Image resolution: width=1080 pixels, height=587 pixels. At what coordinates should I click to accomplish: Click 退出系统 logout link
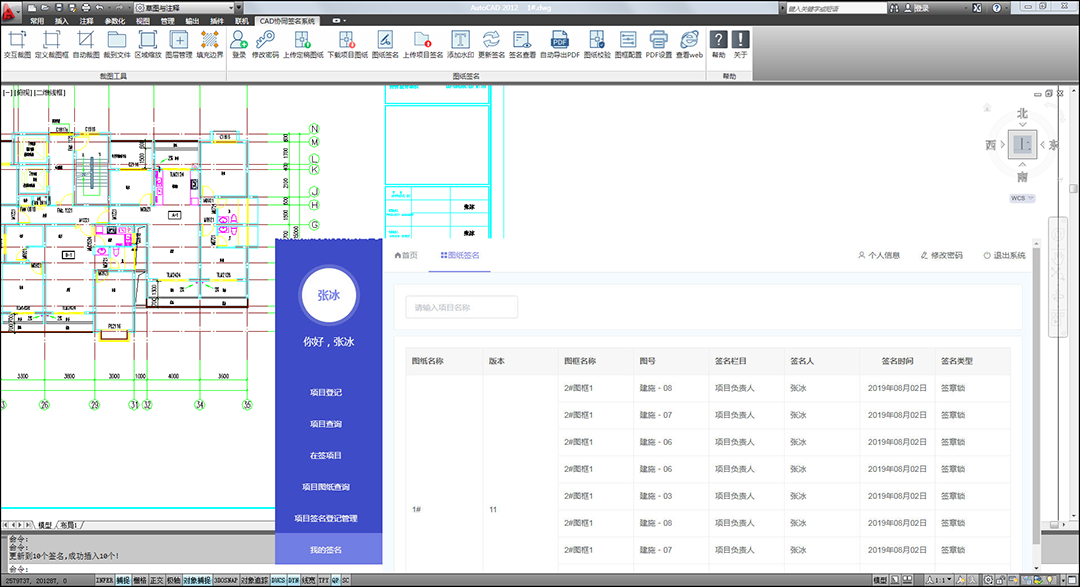pos(1004,255)
